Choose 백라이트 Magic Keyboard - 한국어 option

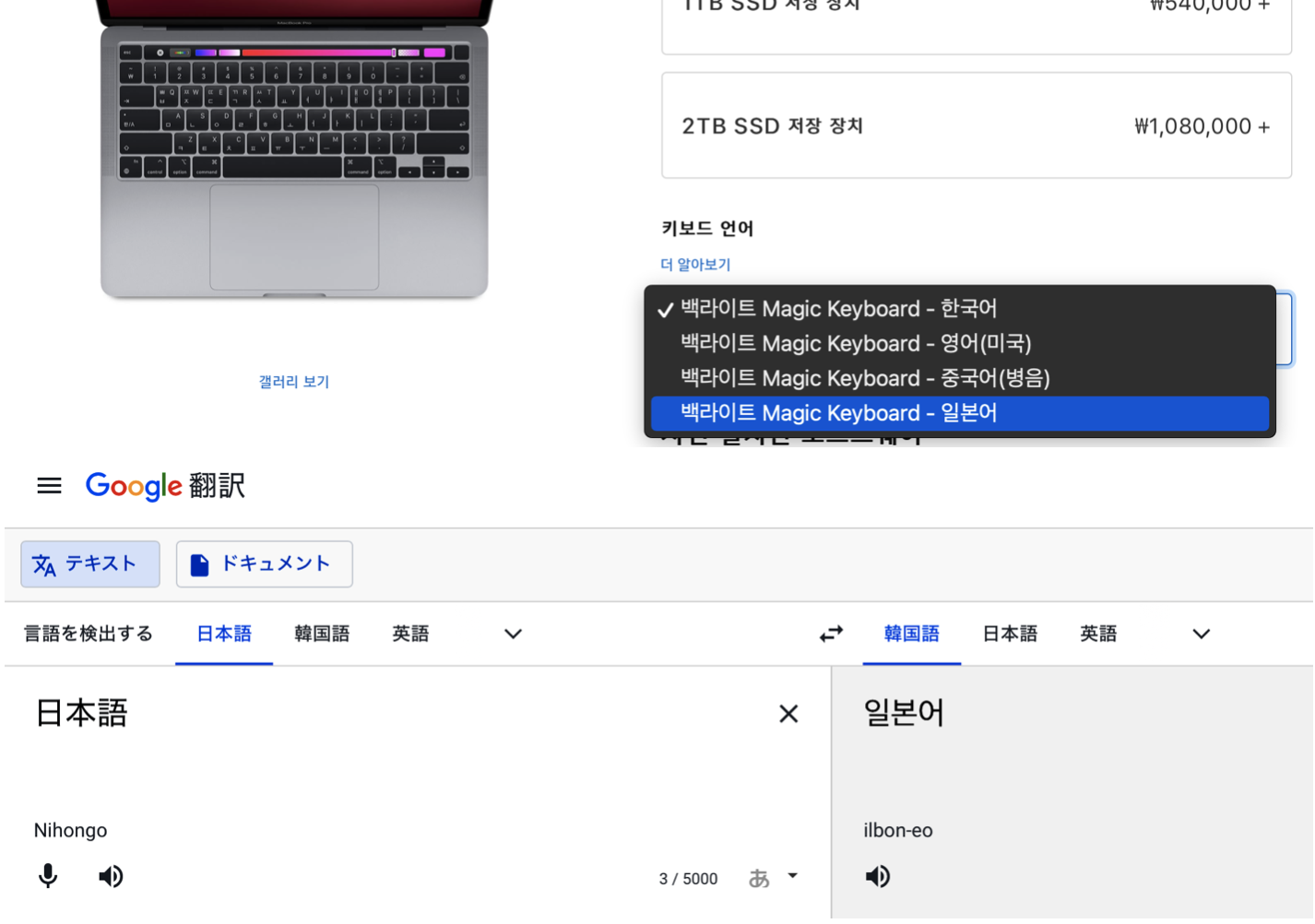tap(960, 309)
